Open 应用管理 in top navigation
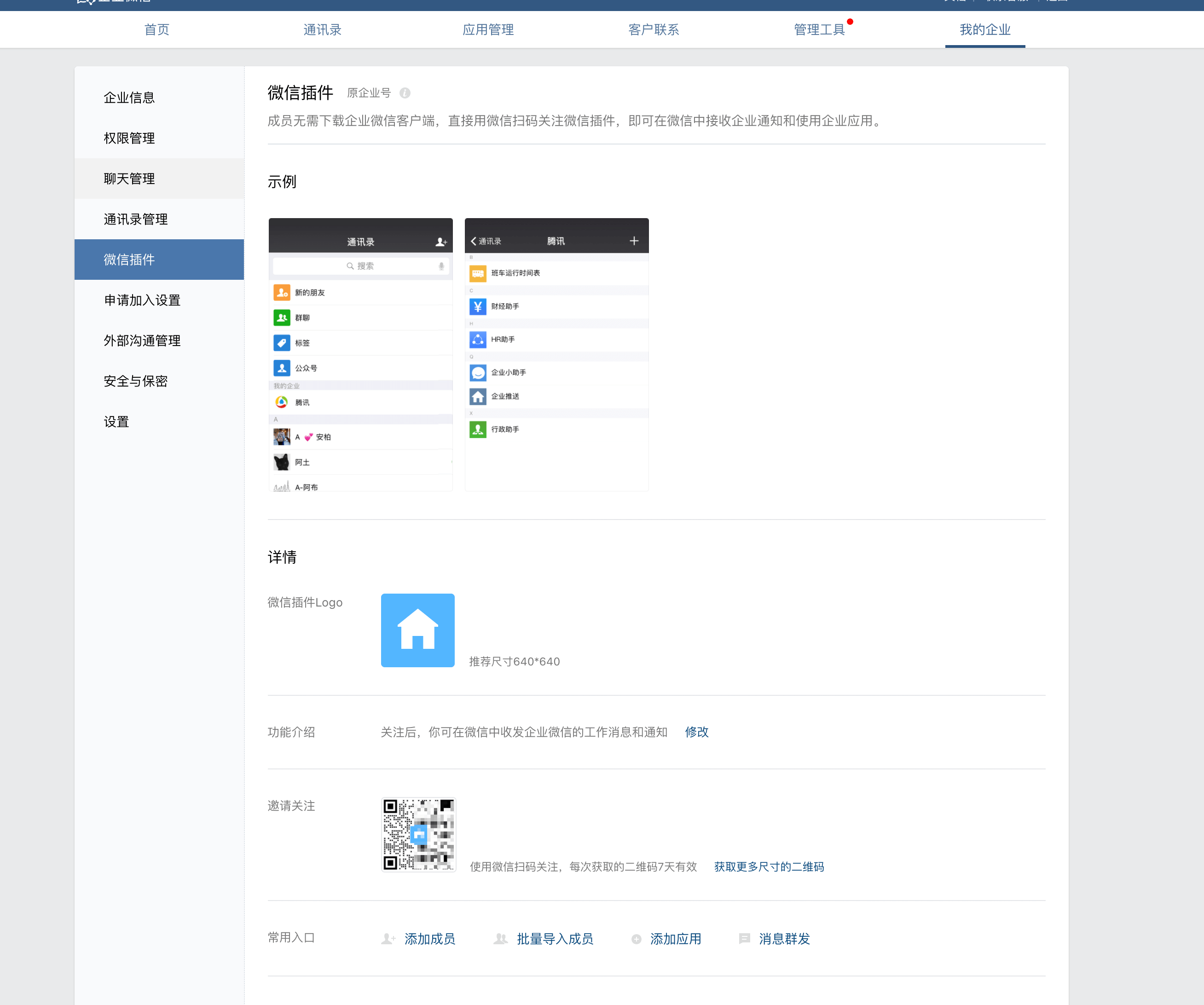The image size is (1204, 1005). [x=488, y=29]
